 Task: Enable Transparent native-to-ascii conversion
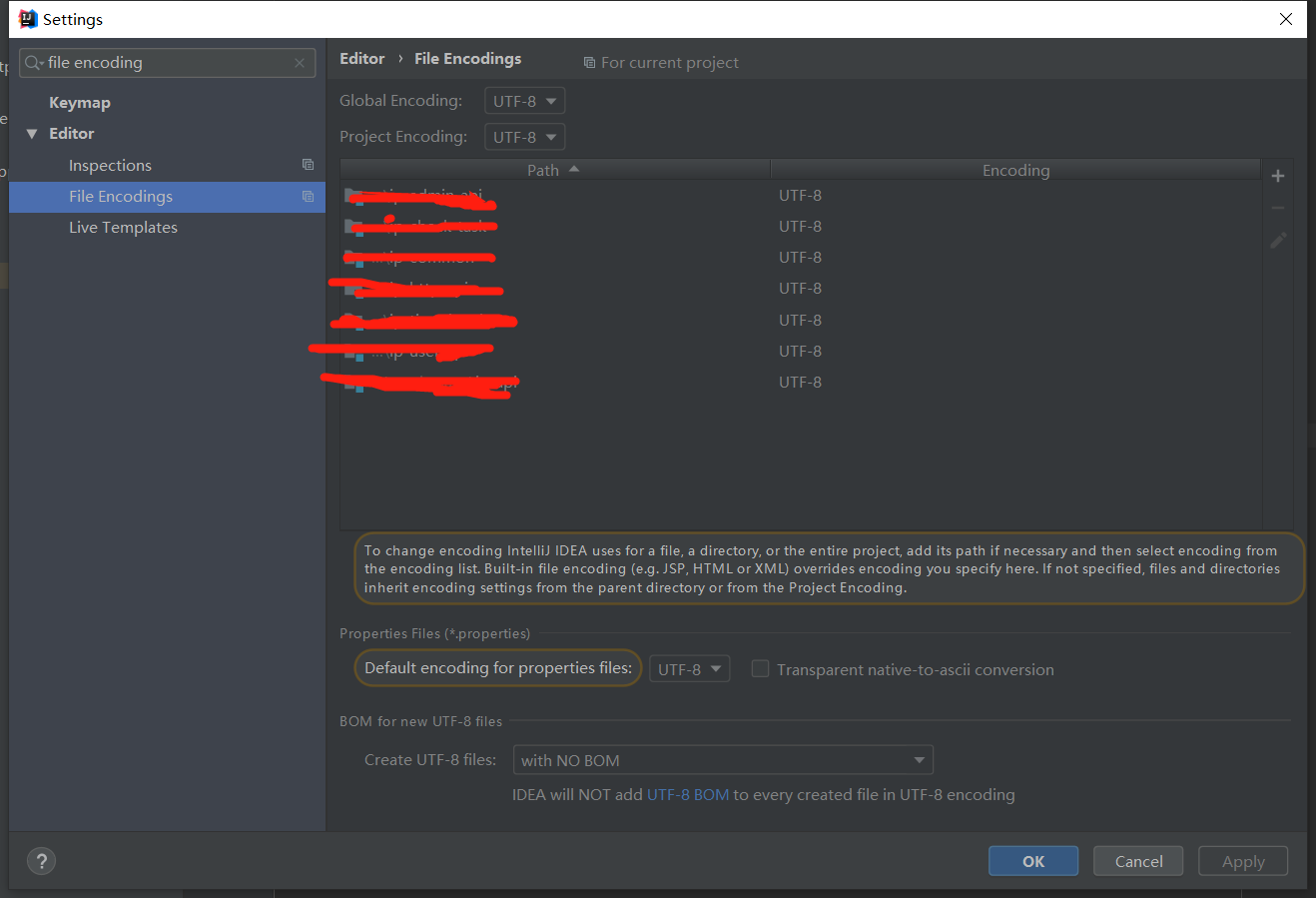pos(760,668)
